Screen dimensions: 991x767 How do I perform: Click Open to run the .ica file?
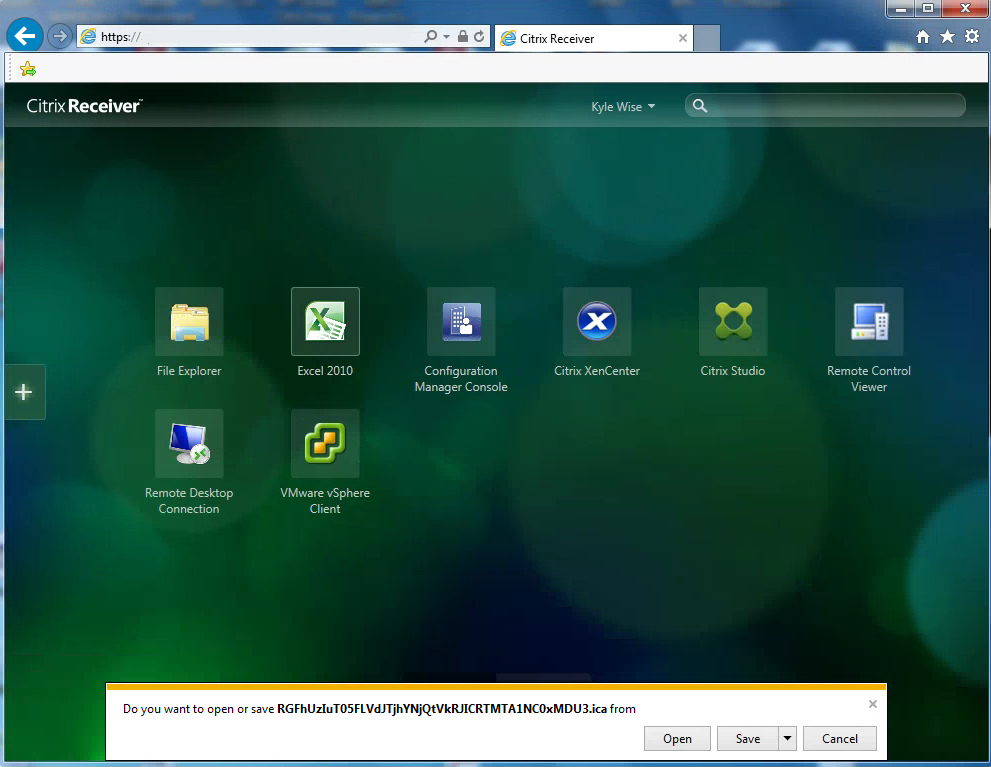tap(677, 738)
